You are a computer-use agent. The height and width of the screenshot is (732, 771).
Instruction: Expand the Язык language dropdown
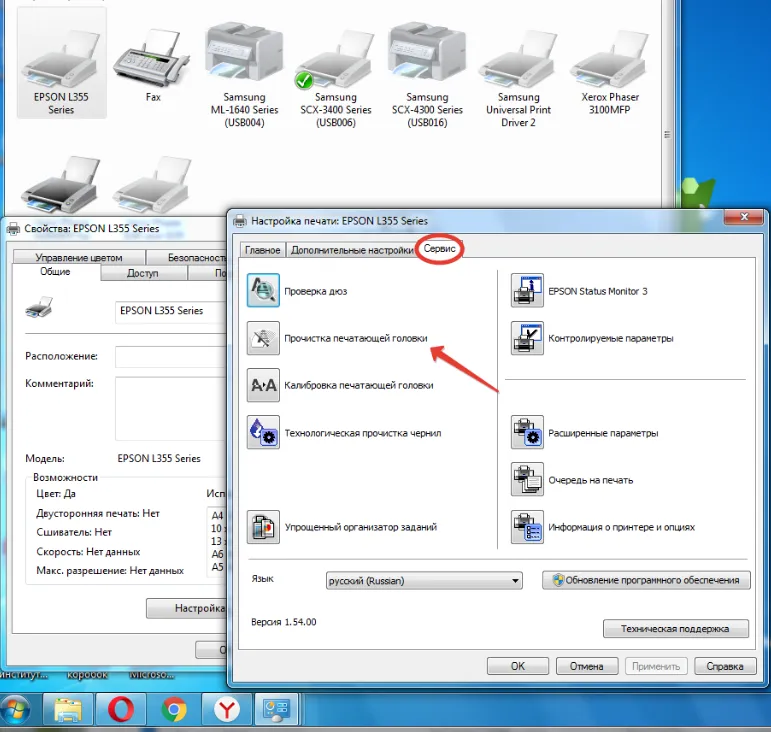pos(424,581)
